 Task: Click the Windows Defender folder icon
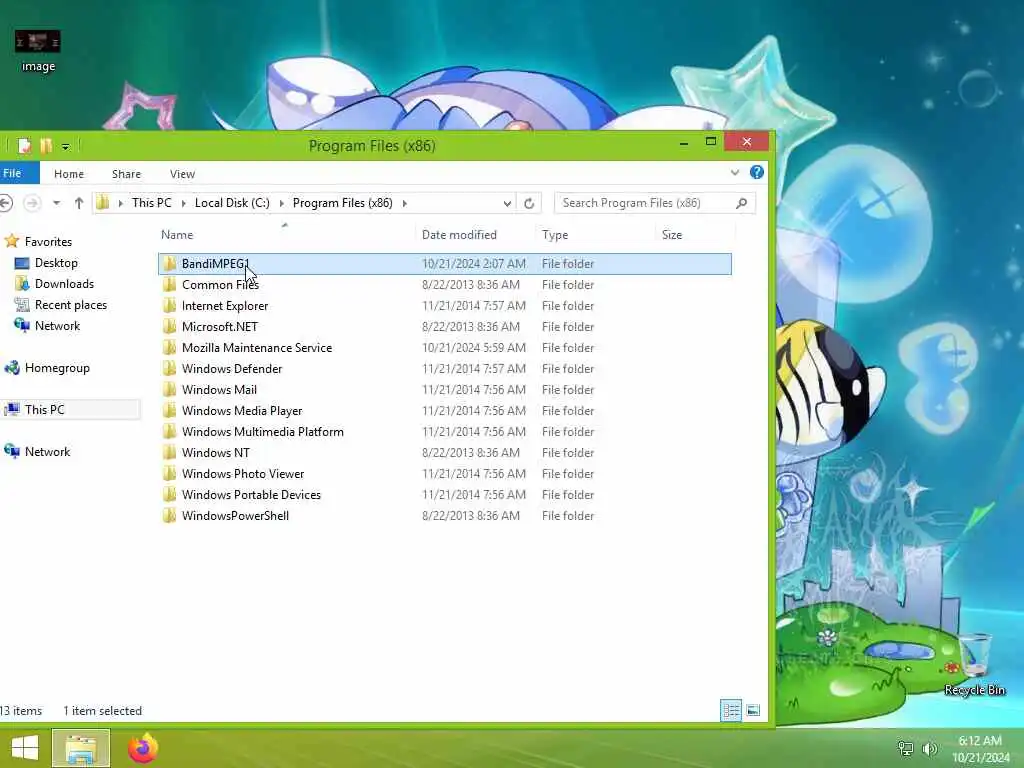170,369
